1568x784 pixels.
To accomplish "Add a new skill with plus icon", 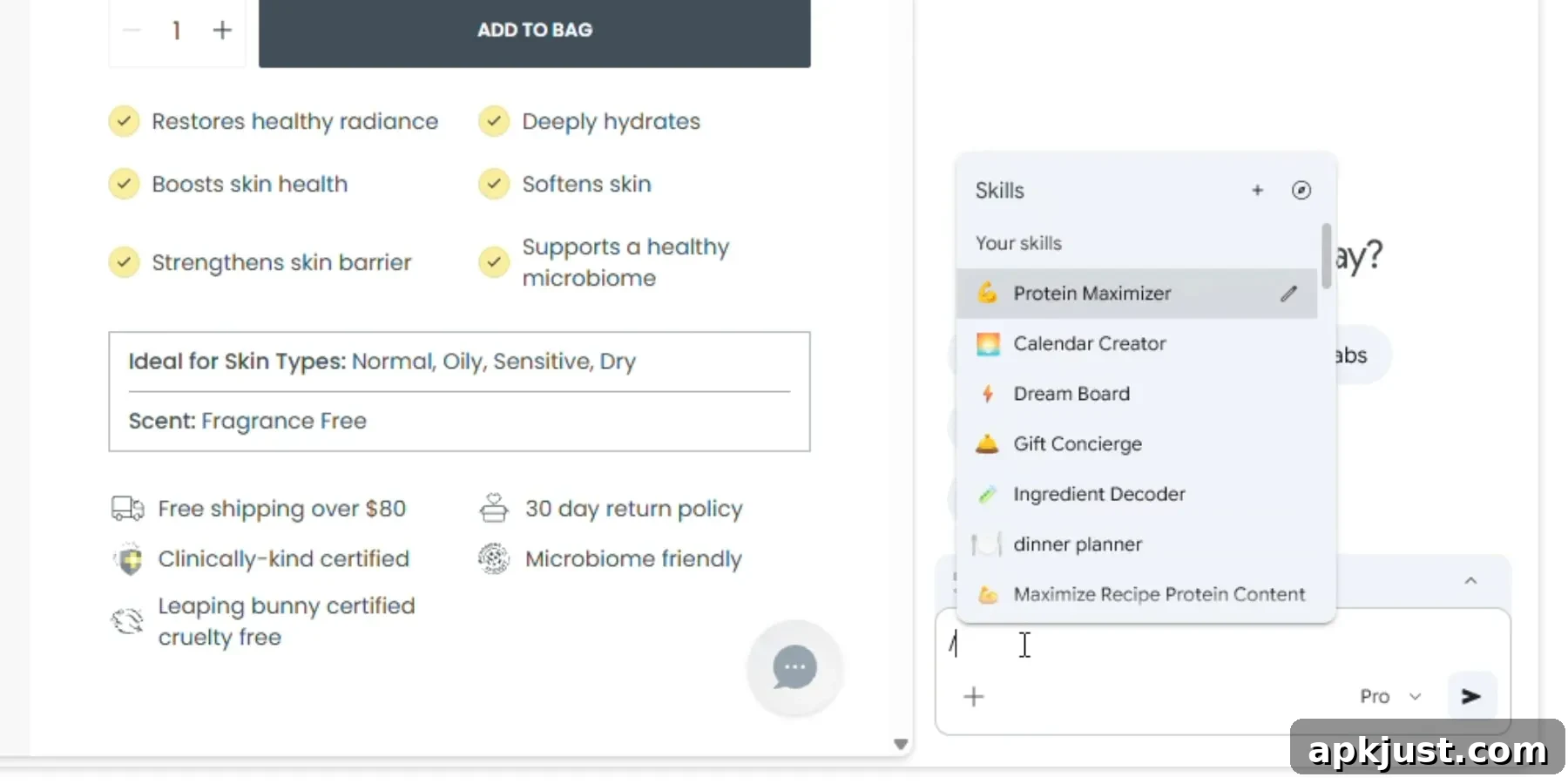I will (1257, 190).
